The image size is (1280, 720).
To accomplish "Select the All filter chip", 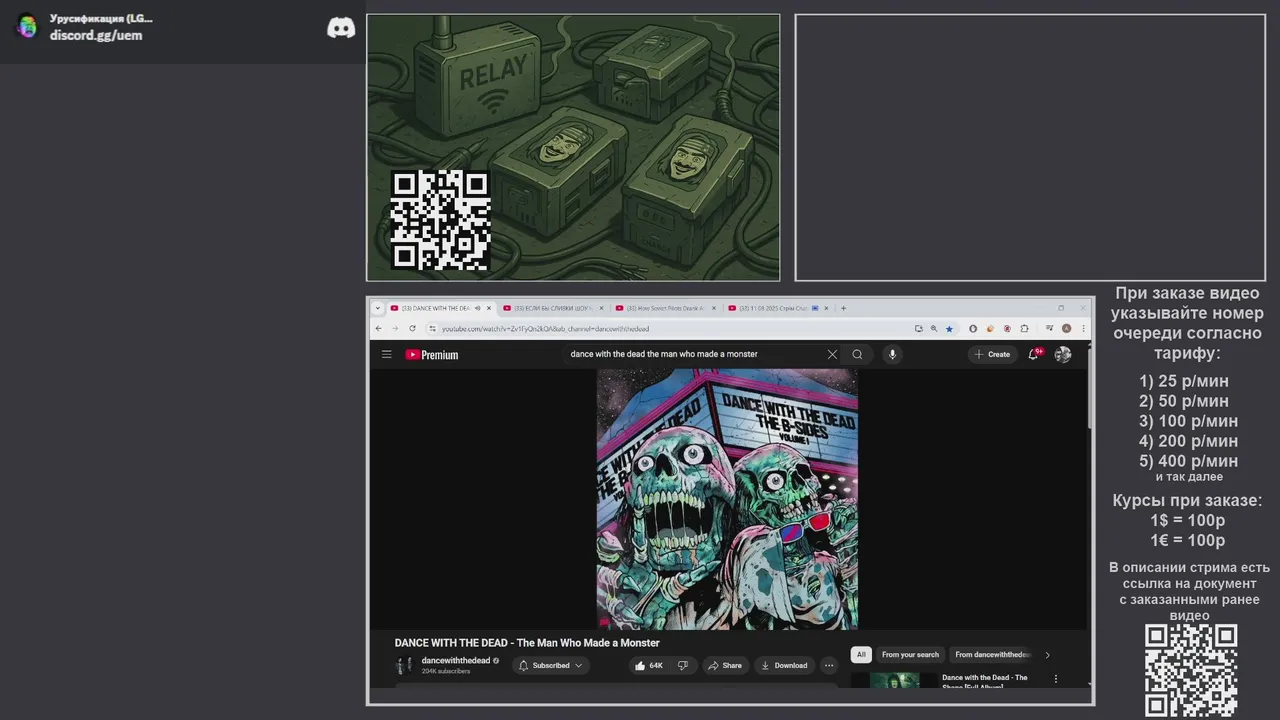I will click(x=861, y=655).
